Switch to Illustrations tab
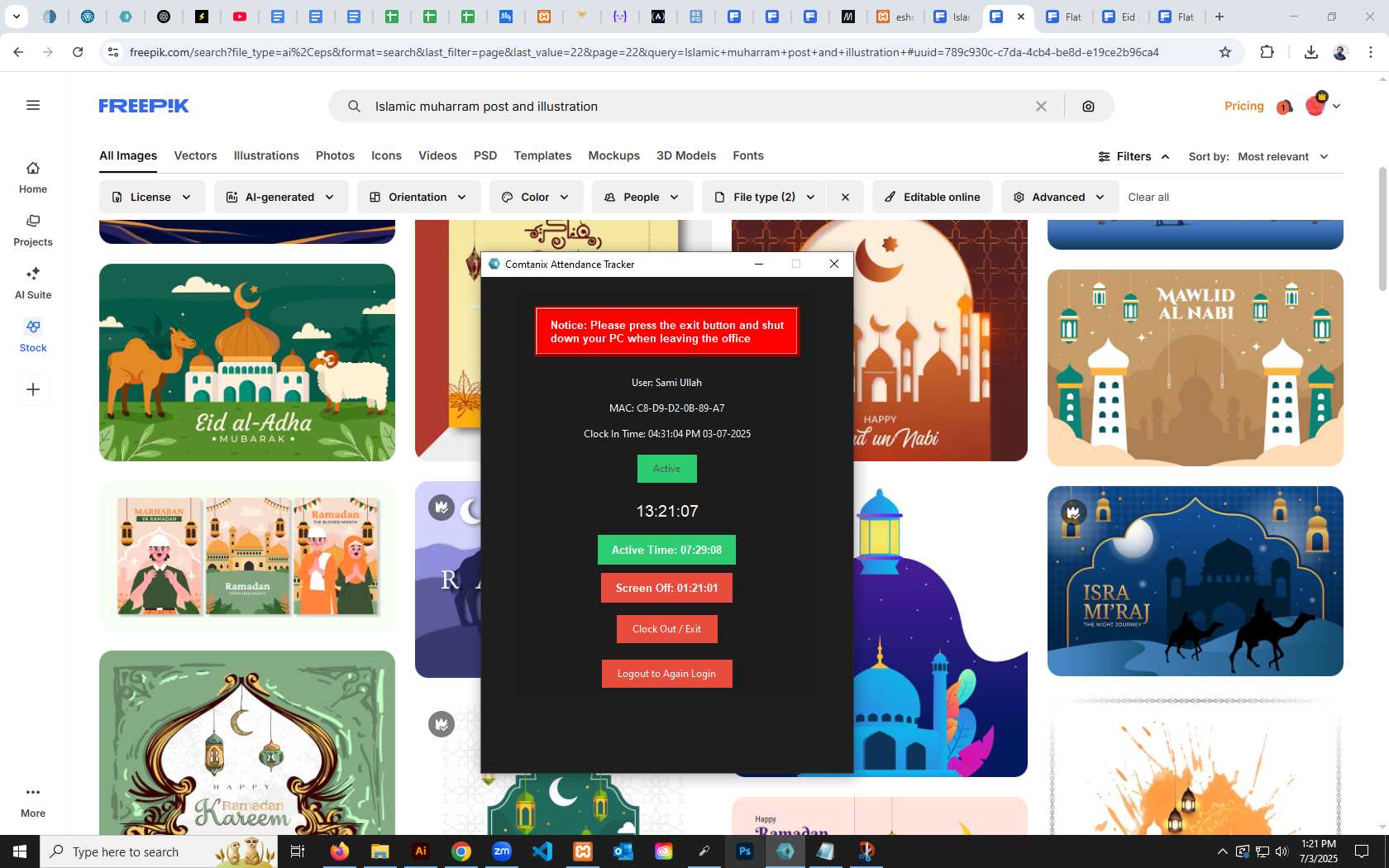The height and width of the screenshot is (868, 1389). (x=266, y=155)
